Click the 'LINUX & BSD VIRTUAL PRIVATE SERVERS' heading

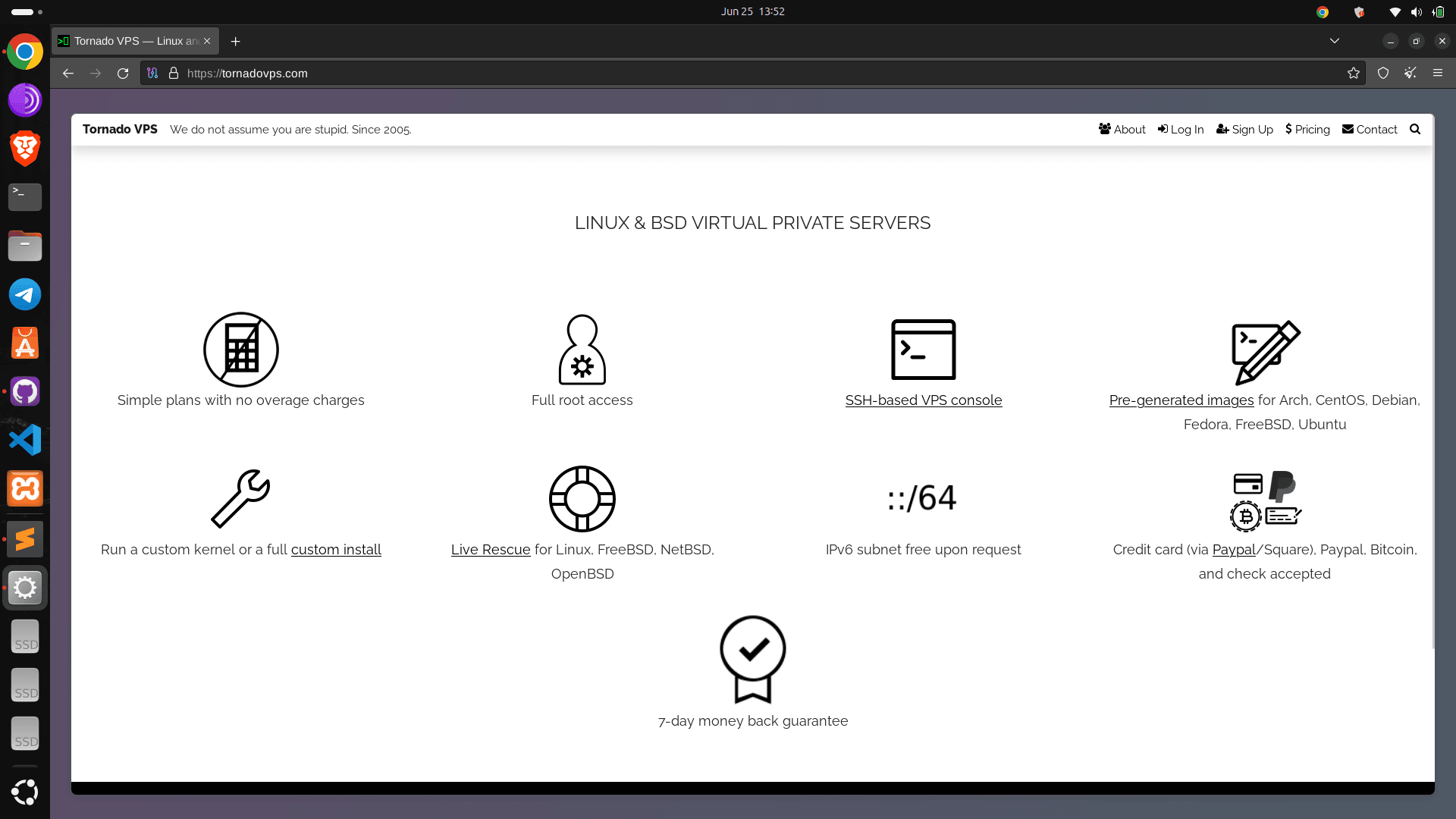[752, 222]
